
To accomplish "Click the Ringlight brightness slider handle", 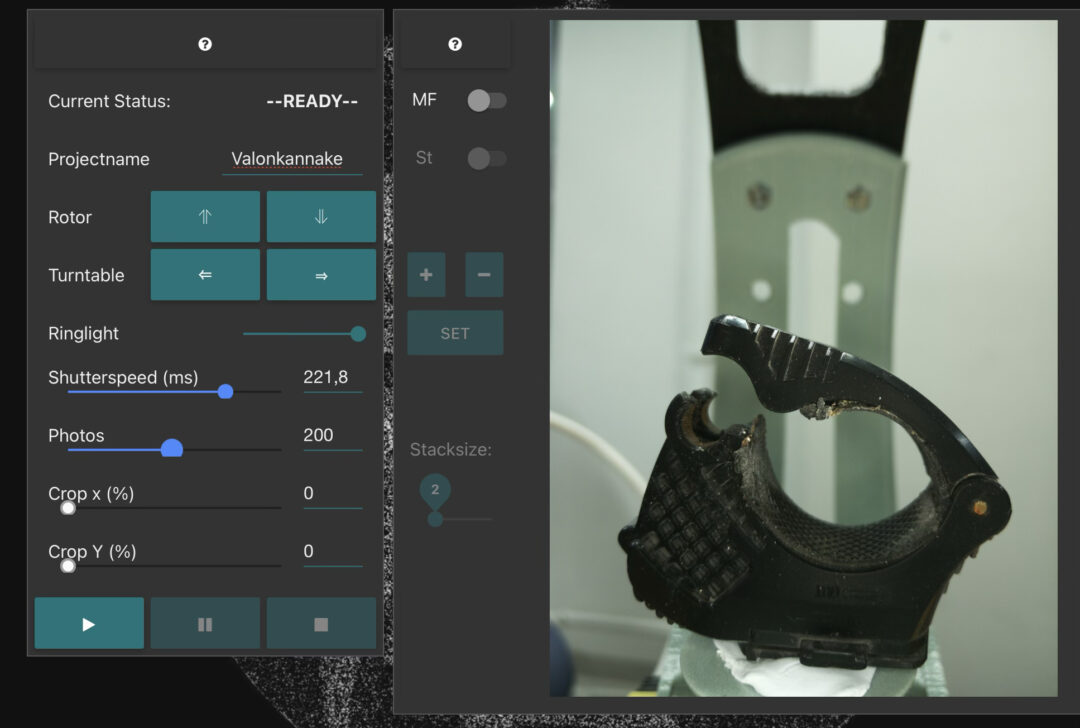I will click(358, 334).
